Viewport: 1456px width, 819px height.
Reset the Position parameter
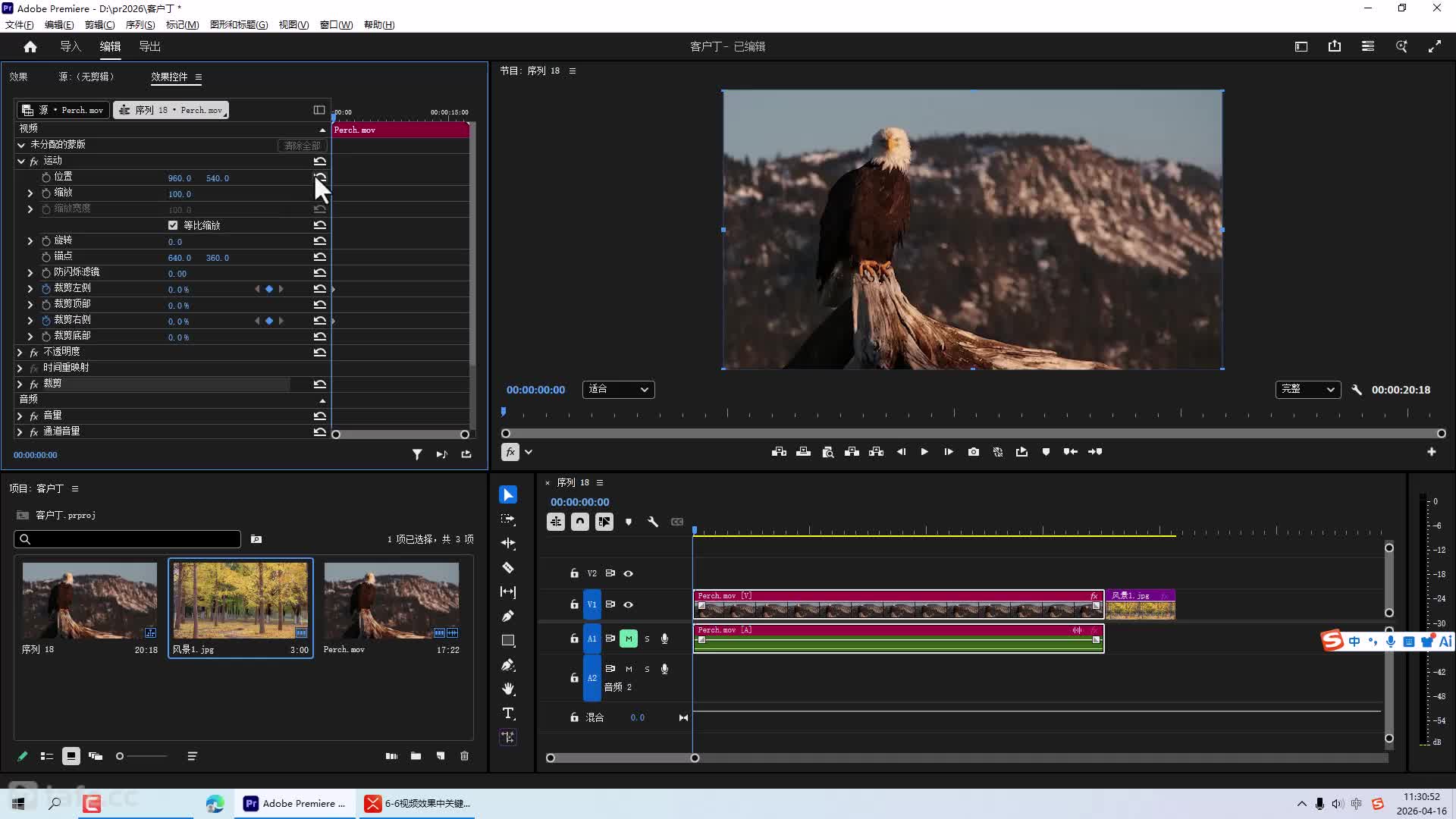point(320,177)
